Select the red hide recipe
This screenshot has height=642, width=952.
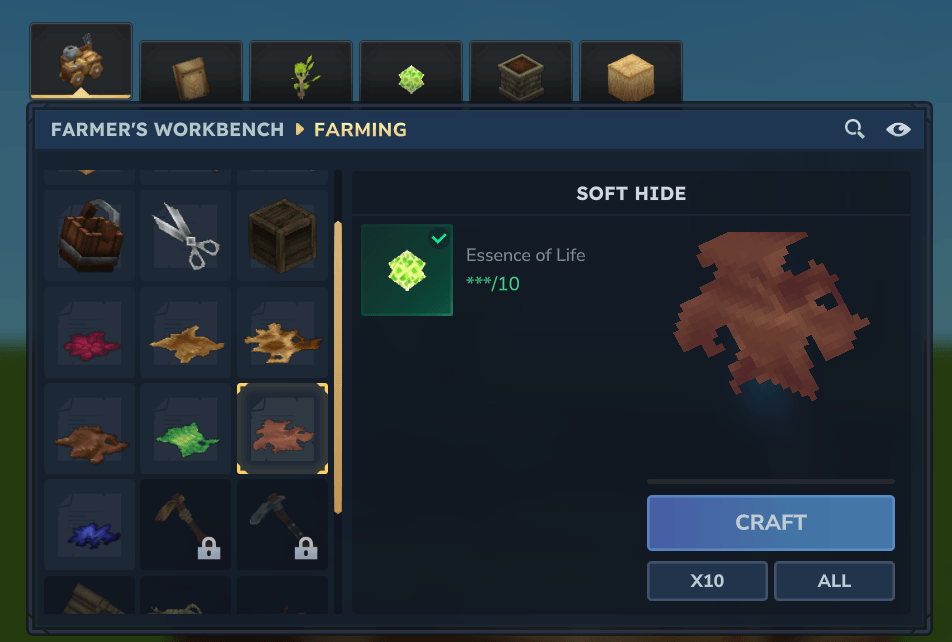[x=89, y=332]
